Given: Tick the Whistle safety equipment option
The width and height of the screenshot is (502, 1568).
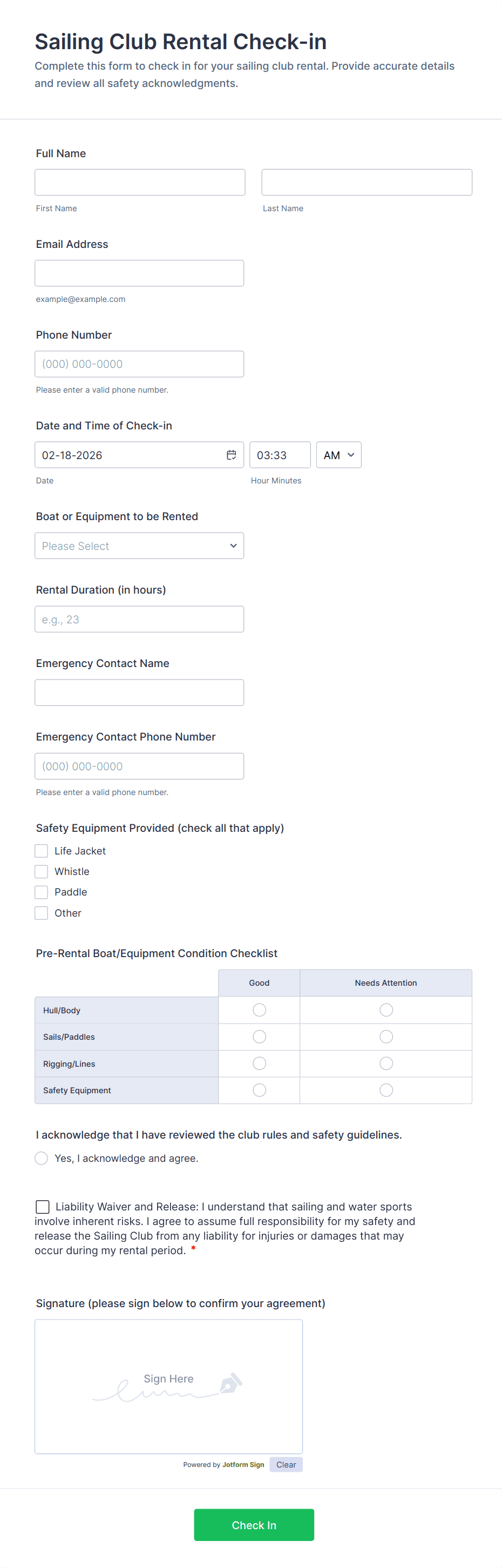Looking at the screenshot, I should [x=42, y=872].
